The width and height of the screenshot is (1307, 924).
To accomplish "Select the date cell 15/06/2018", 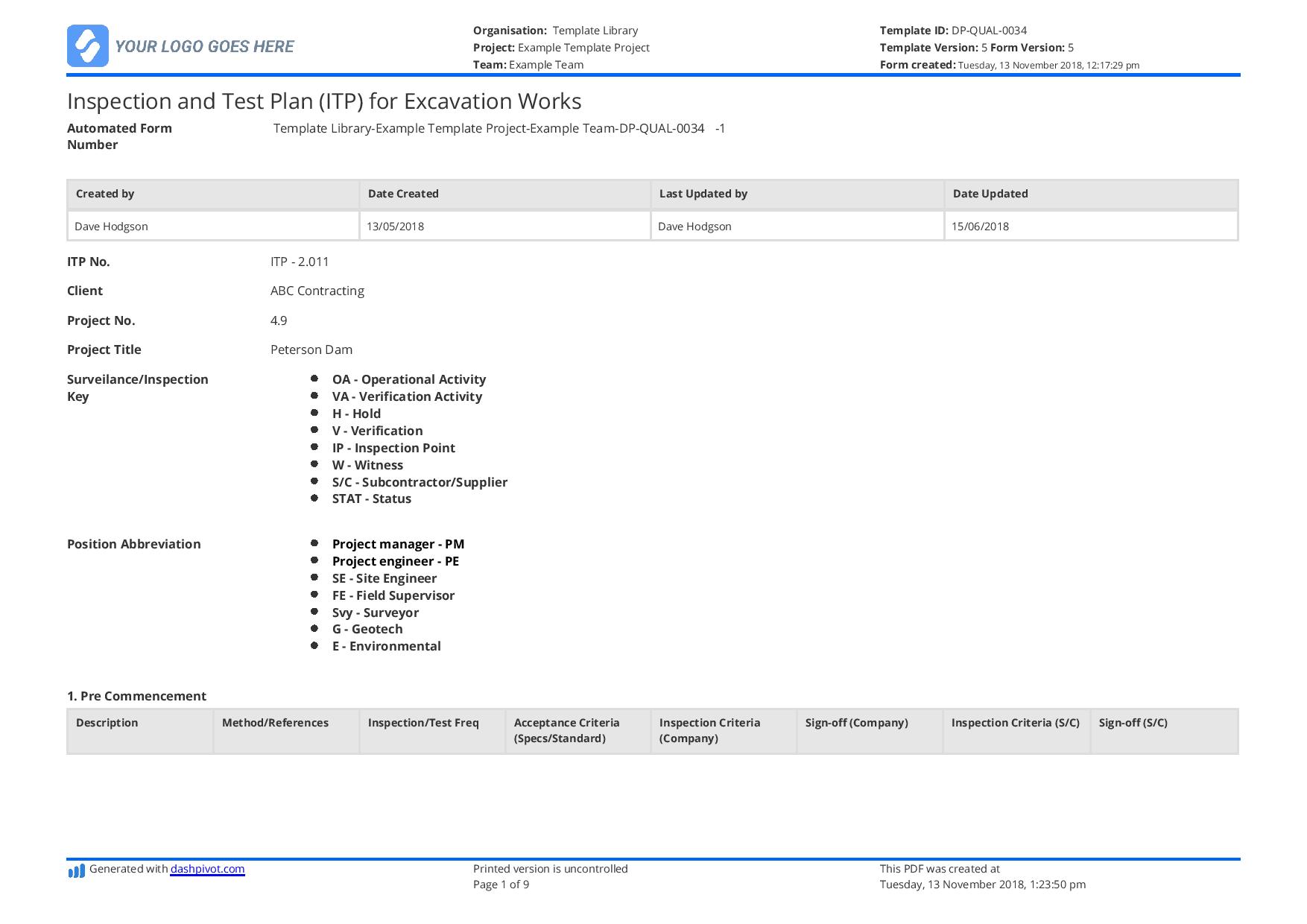I will tap(1092, 226).
